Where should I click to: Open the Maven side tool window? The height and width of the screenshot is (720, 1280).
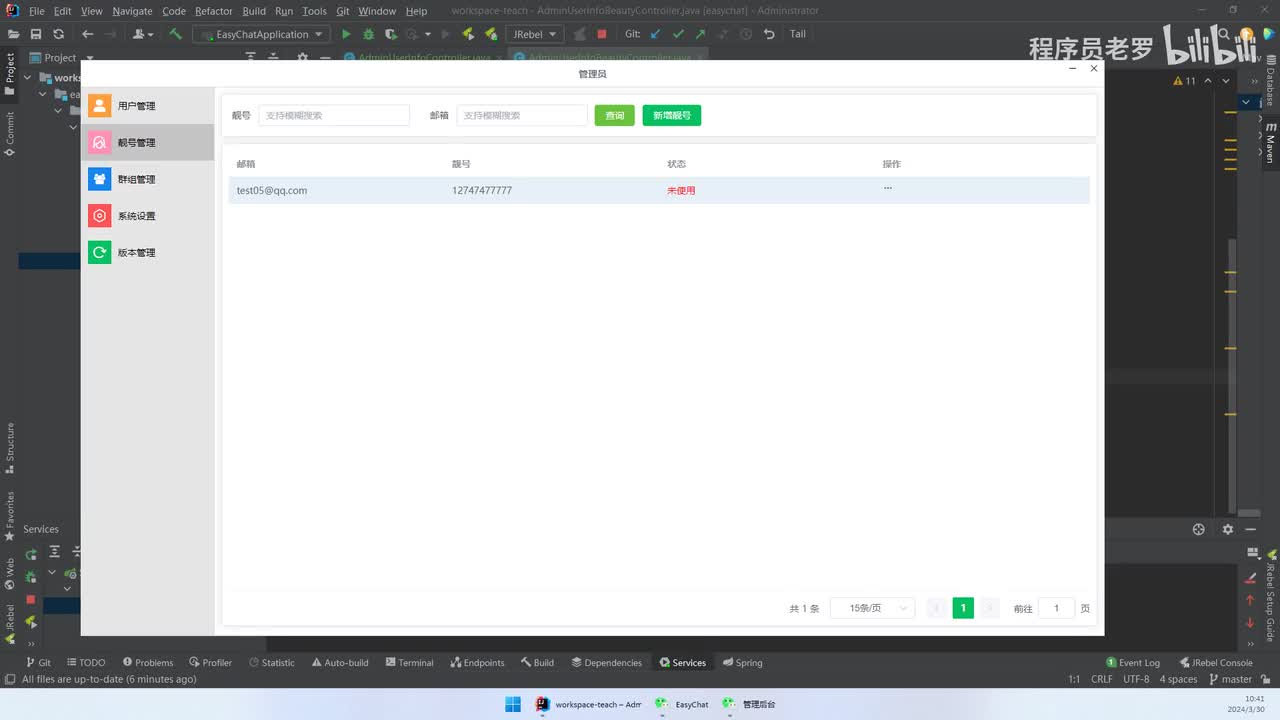[1270, 142]
